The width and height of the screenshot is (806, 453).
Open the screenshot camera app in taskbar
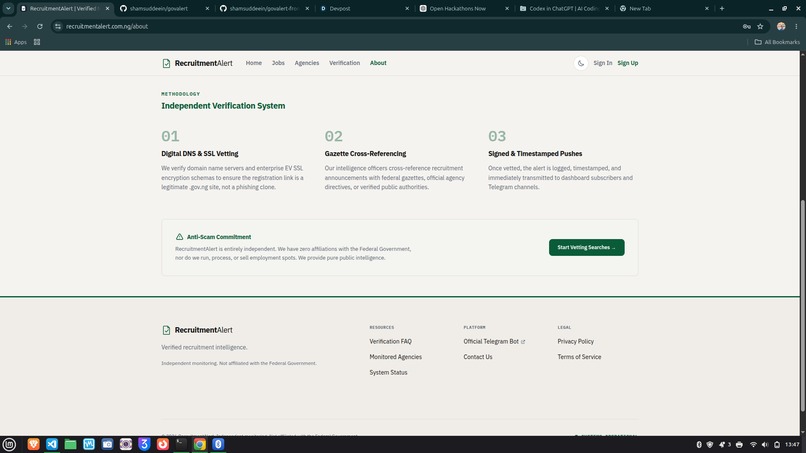107,444
